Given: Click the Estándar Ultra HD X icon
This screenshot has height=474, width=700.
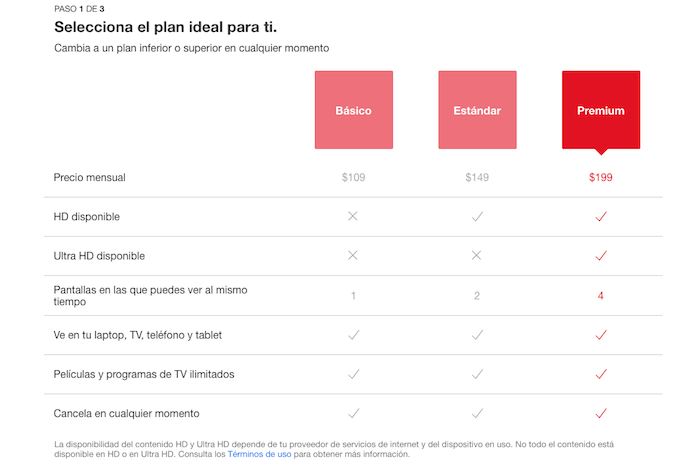Looking at the screenshot, I should click(x=477, y=255).
